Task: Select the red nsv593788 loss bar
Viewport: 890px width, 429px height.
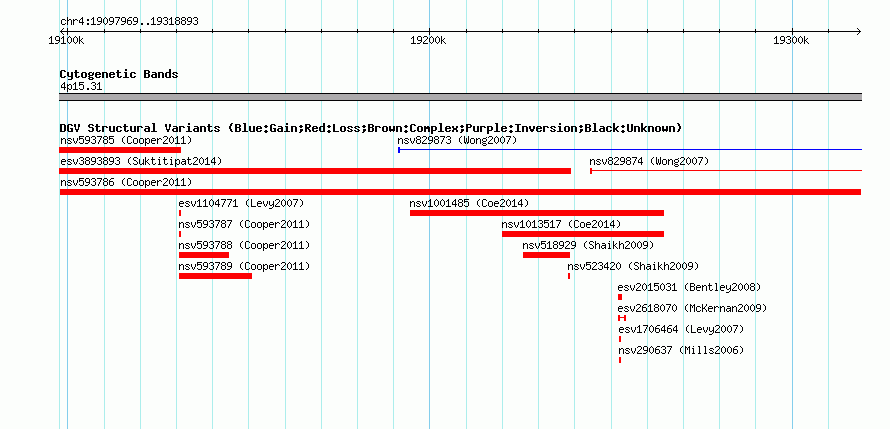Action: [x=204, y=255]
